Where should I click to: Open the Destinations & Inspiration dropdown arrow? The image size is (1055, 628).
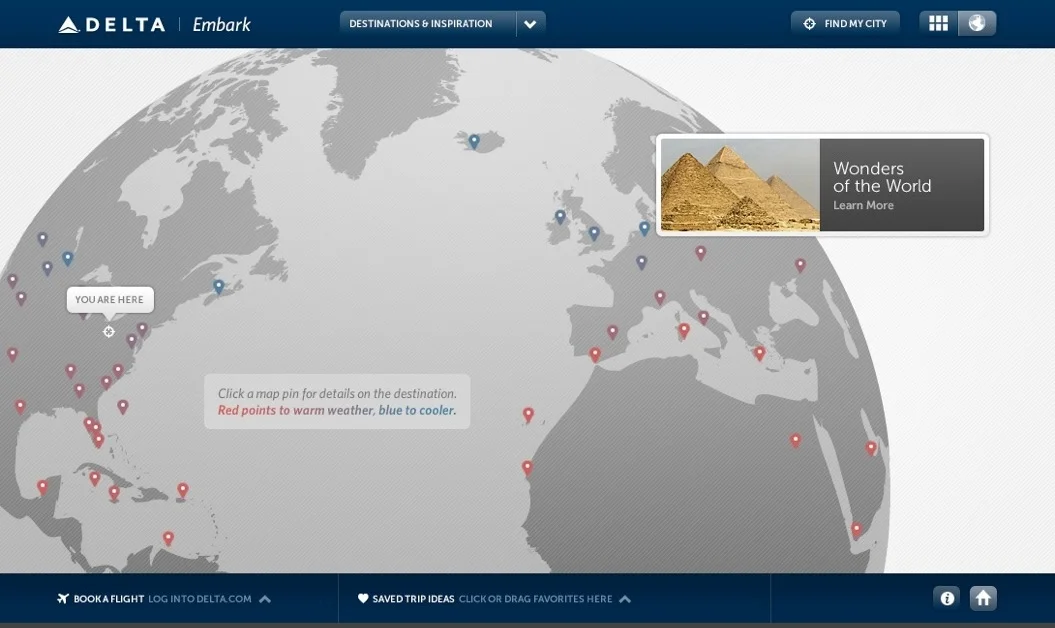tap(530, 24)
